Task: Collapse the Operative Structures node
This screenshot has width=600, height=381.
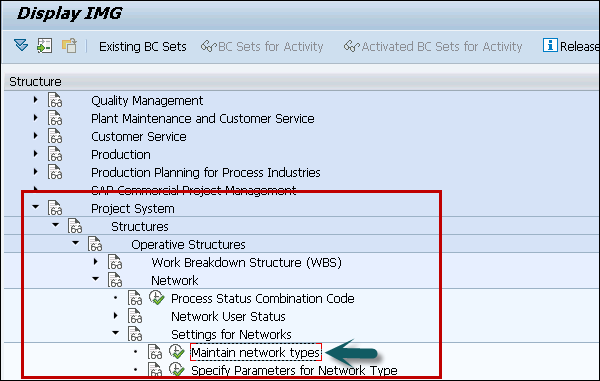Action: [x=75, y=243]
